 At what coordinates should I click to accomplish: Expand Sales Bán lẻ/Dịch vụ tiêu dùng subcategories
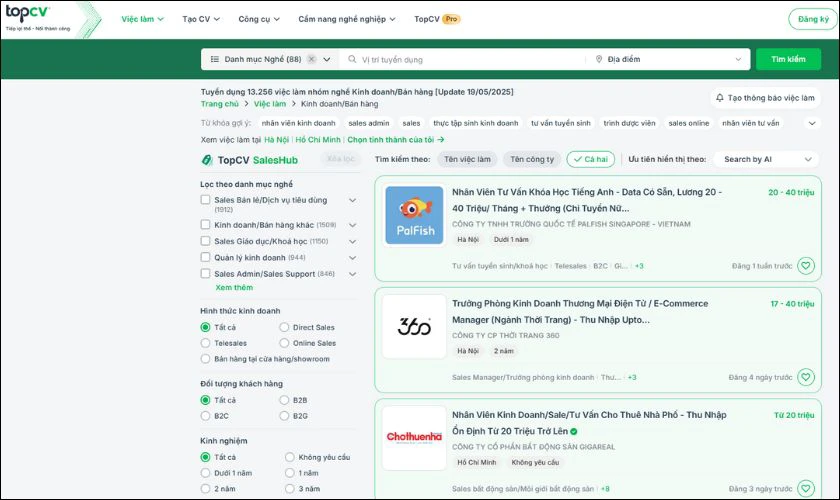352,200
